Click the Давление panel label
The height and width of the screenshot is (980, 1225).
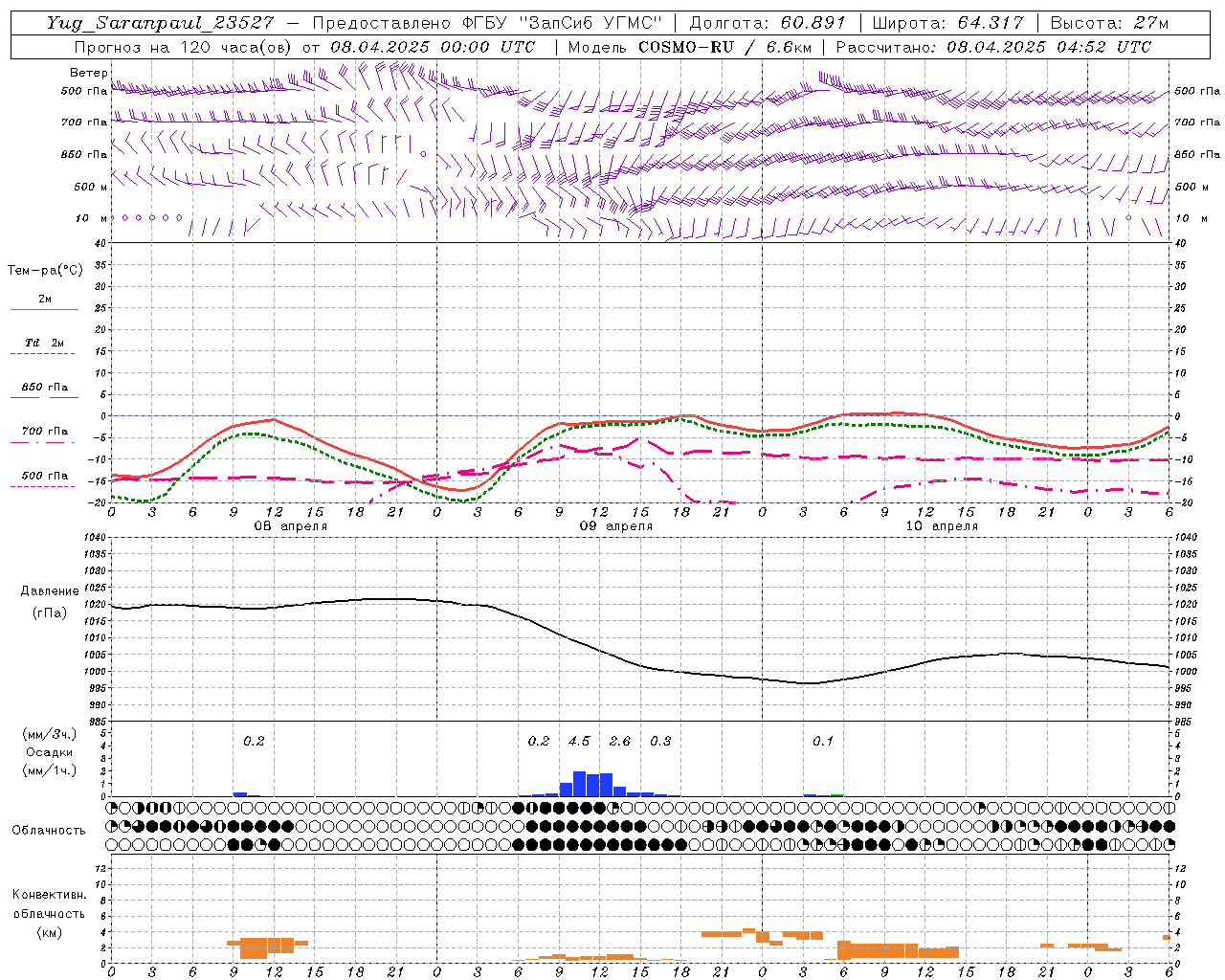tap(48, 591)
